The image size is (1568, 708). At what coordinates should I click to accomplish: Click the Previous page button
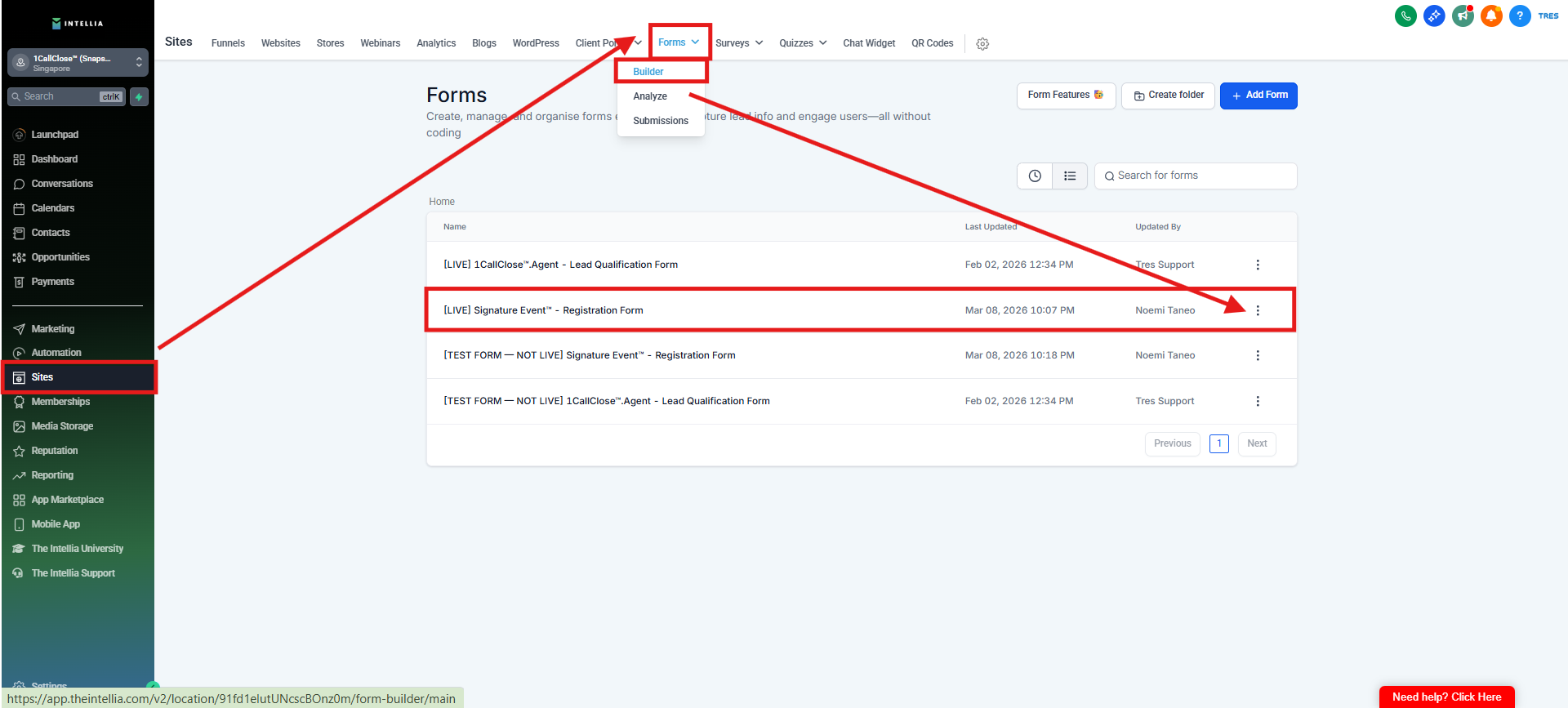click(x=1173, y=443)
